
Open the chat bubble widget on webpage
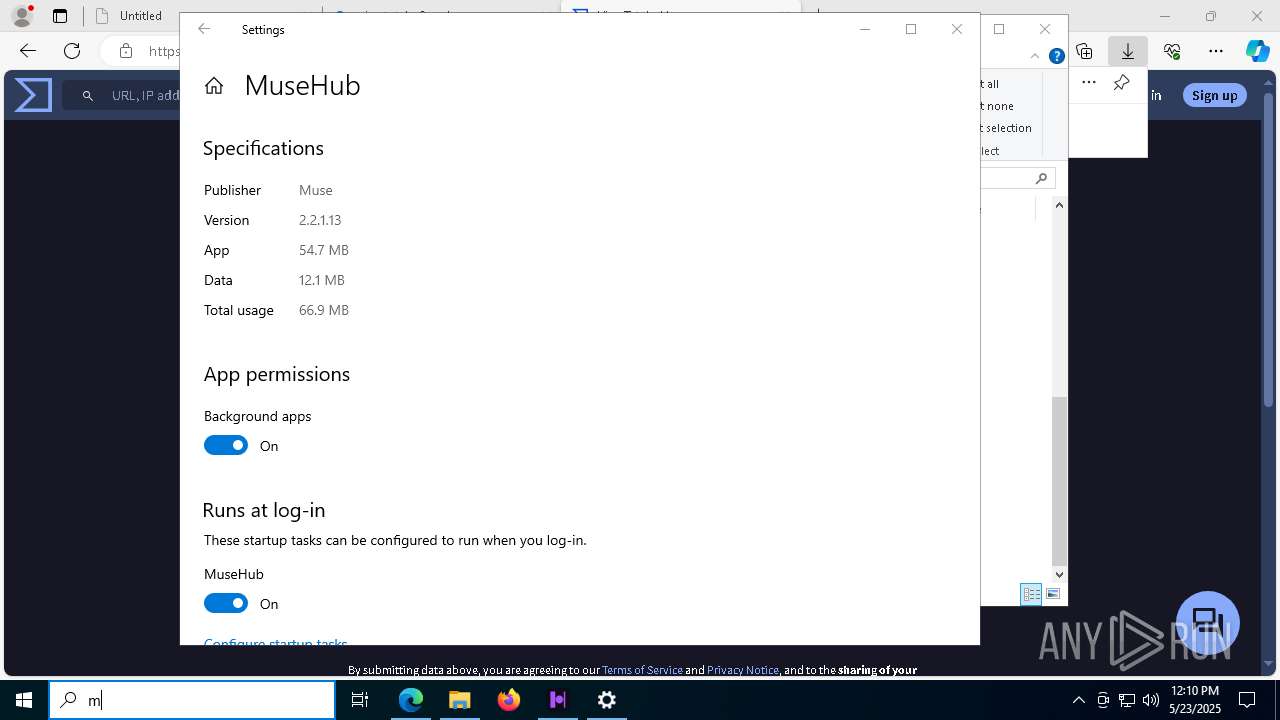pos(1208,623)
